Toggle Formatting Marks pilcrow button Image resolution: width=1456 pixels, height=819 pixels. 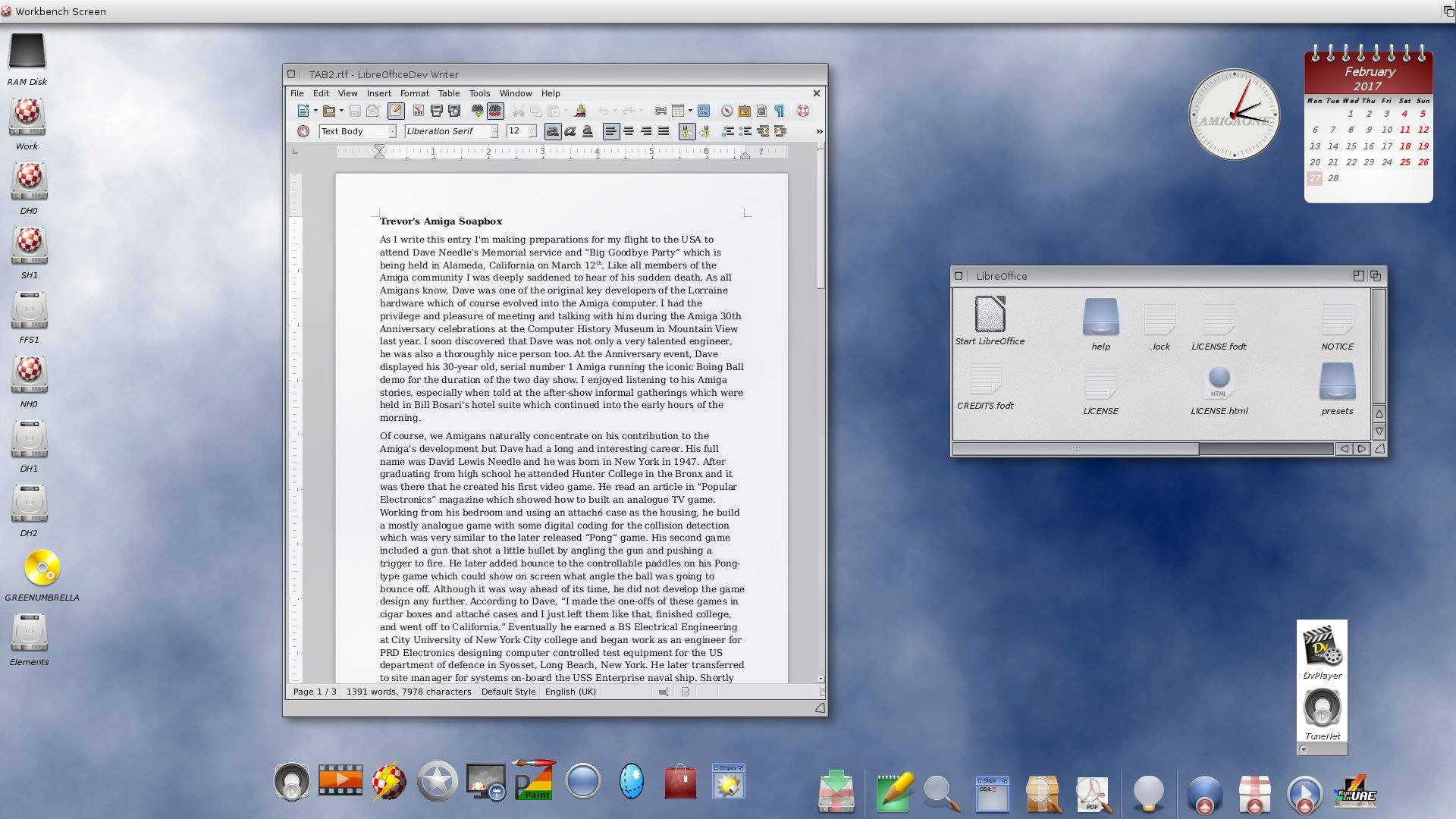pos(779,111)
